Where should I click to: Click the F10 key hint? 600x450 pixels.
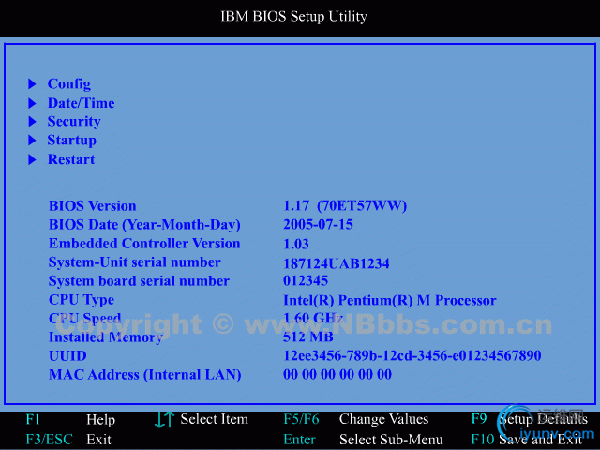coord(483,439)
